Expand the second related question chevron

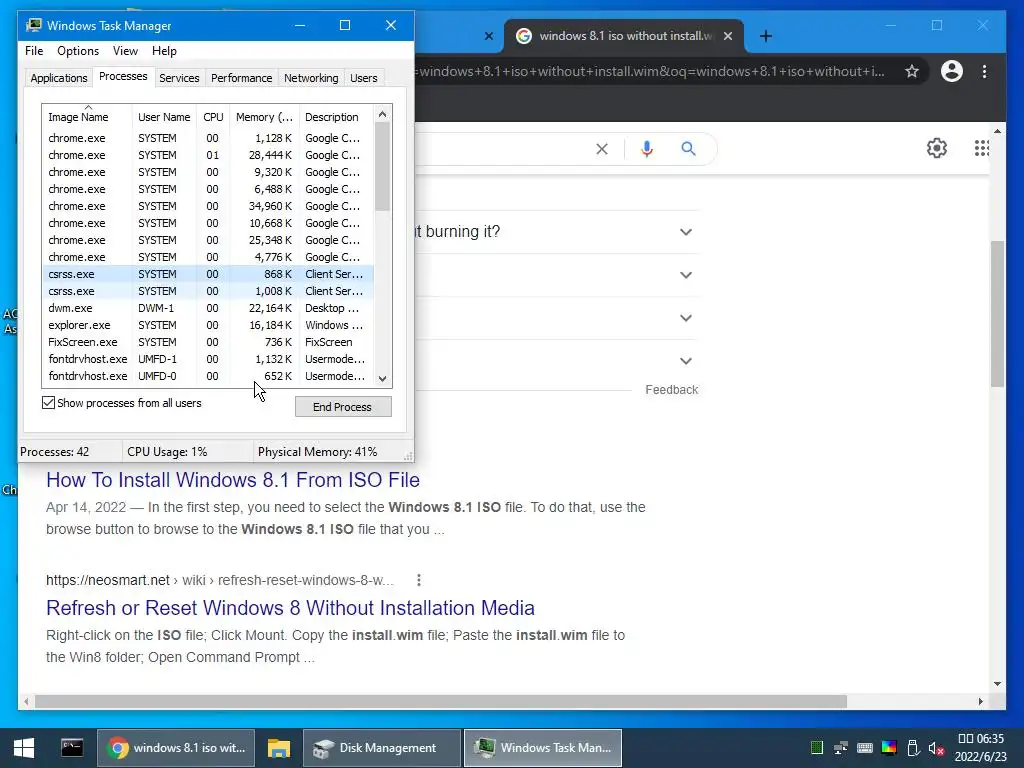(x=686, y=275)
